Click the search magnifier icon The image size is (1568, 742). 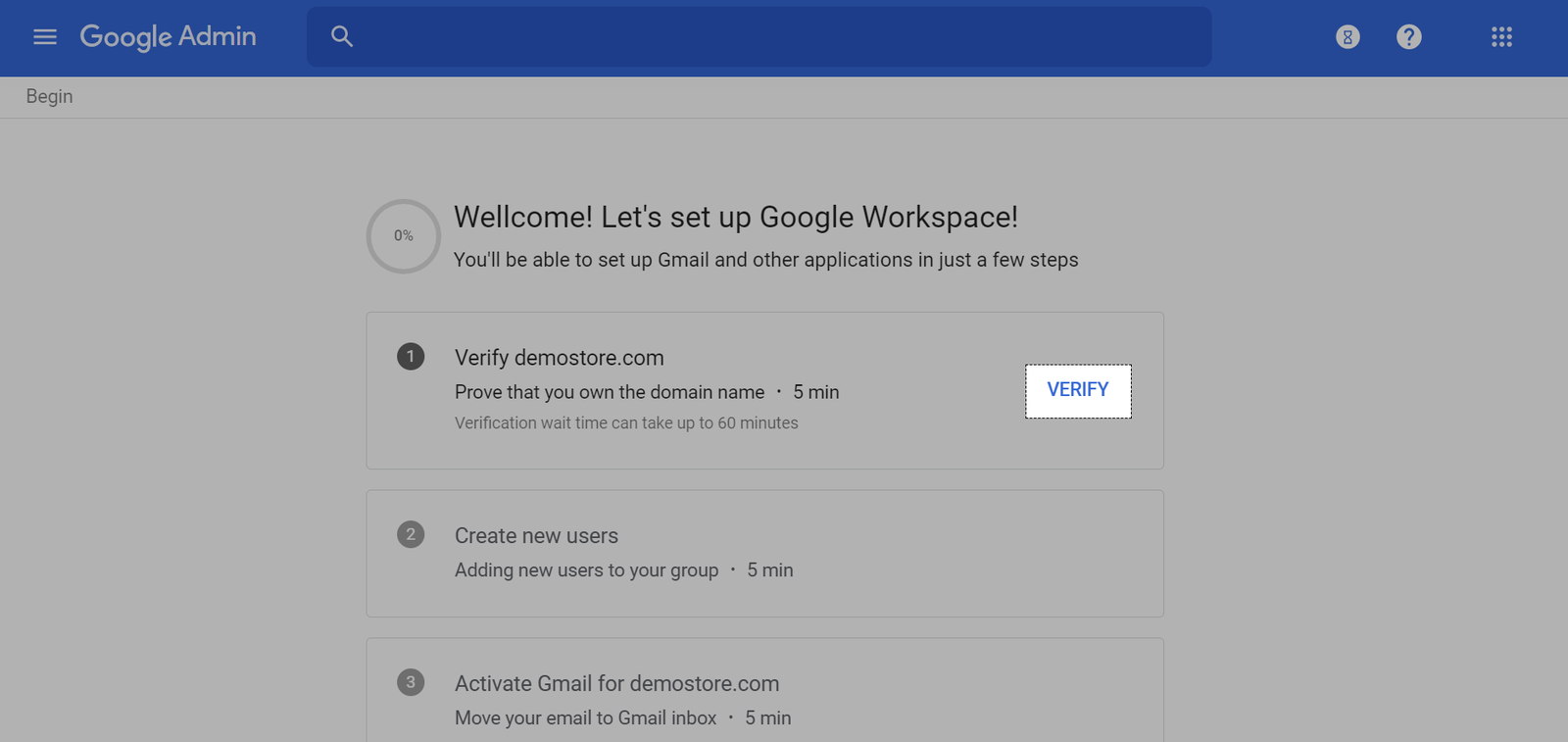[341, 37]
